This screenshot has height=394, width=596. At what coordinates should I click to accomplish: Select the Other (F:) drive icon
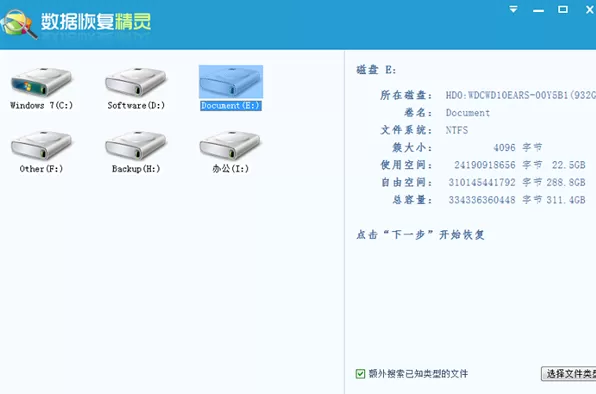point(41,145)
